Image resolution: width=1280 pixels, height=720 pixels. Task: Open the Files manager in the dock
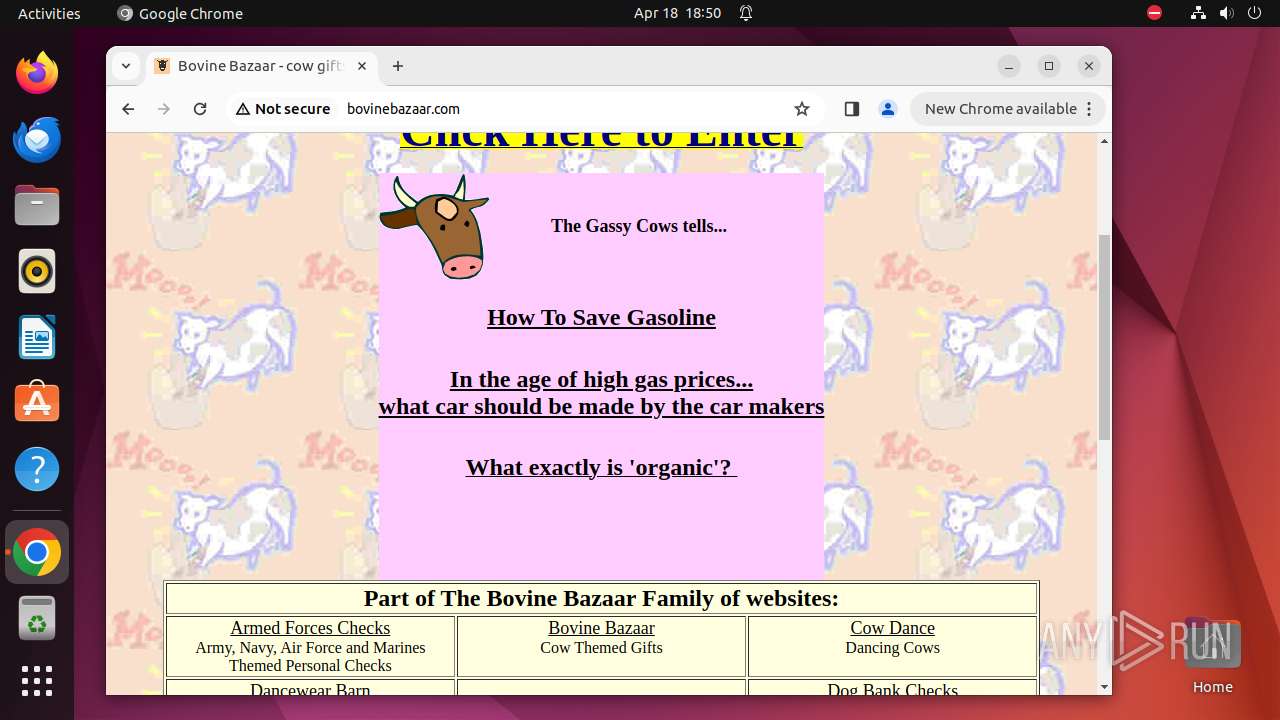[x=37, y=205]
